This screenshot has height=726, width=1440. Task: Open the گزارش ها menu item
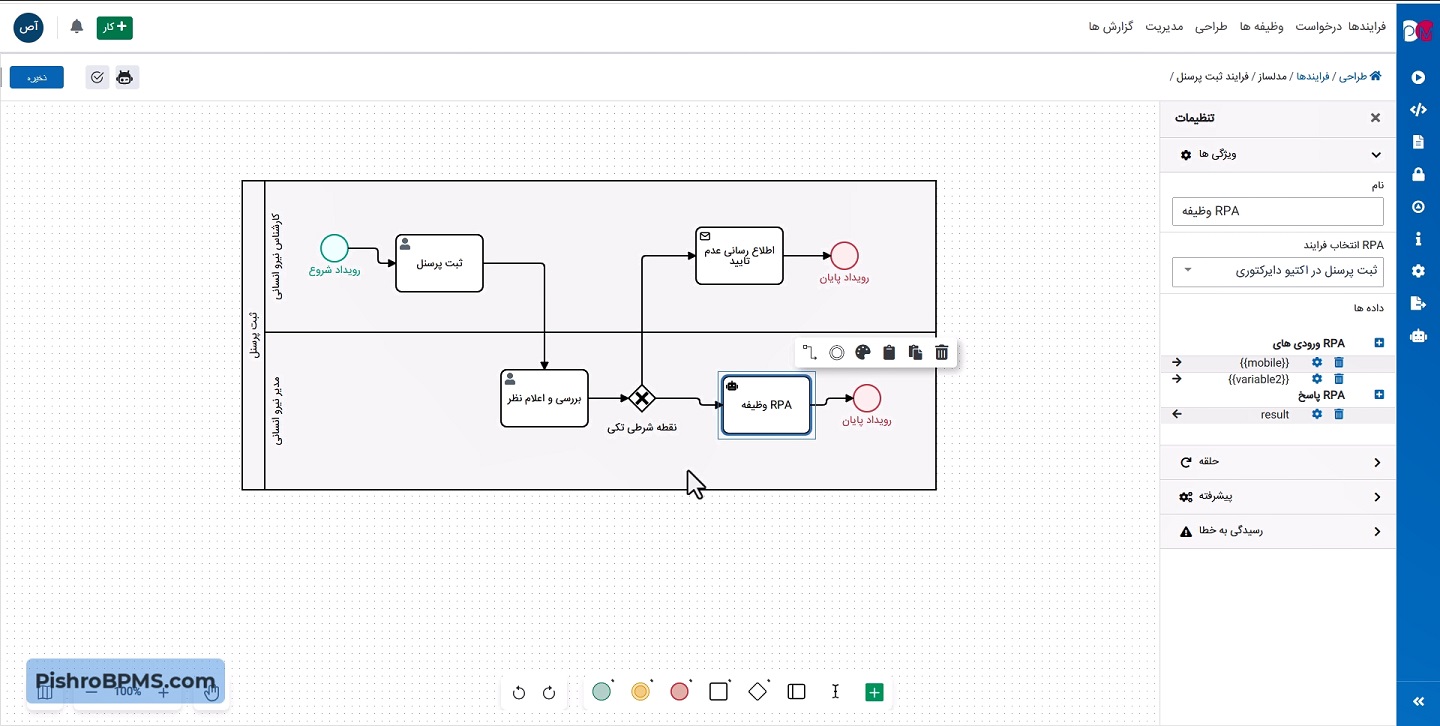pos(1111,26)
